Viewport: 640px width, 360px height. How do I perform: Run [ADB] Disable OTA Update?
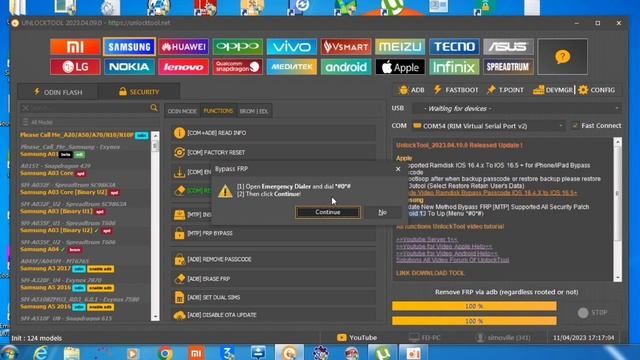click(x=273, y=315)
